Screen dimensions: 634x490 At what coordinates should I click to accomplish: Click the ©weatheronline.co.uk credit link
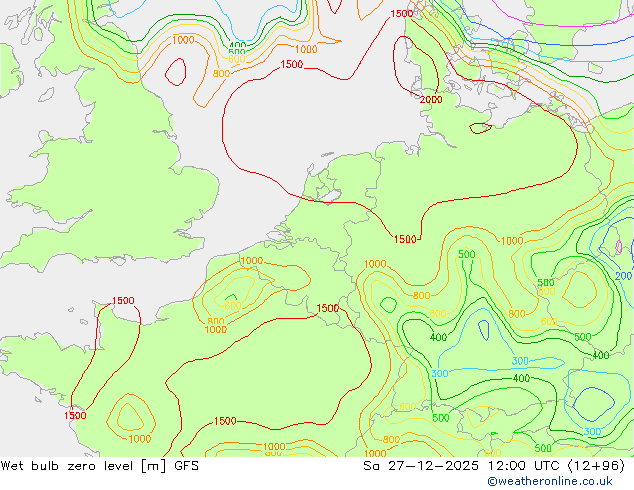[549, 481]
